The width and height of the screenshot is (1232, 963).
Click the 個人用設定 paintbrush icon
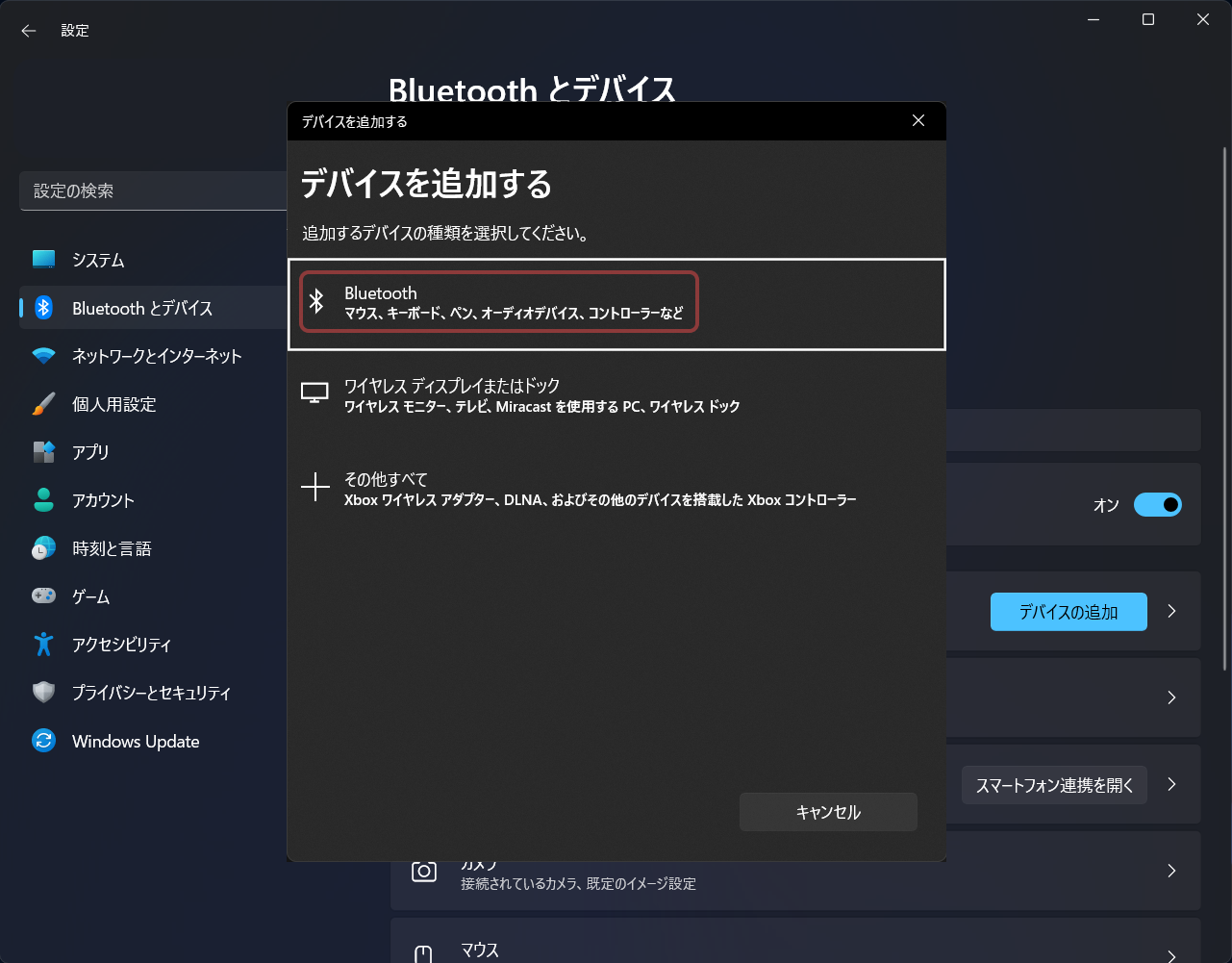[x=43, y=404]
